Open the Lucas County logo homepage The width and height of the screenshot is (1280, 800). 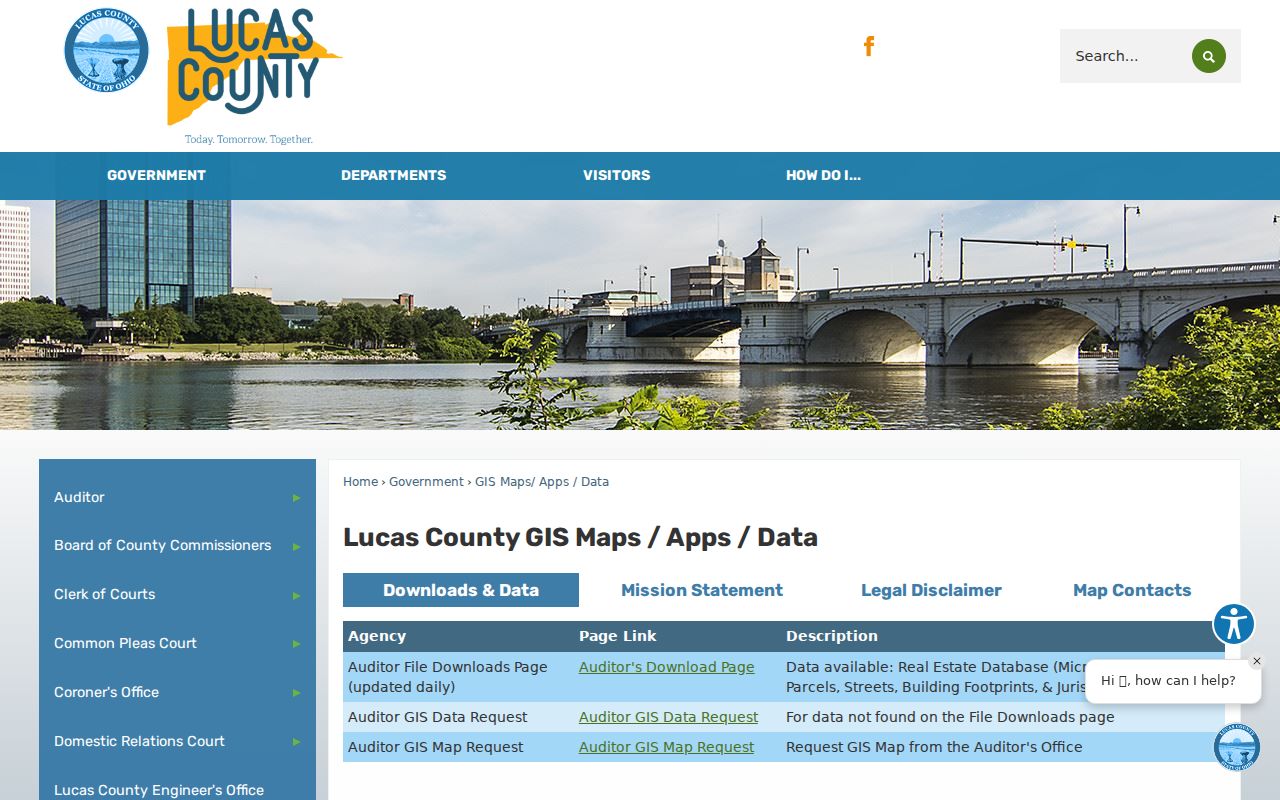click(254, 76)
